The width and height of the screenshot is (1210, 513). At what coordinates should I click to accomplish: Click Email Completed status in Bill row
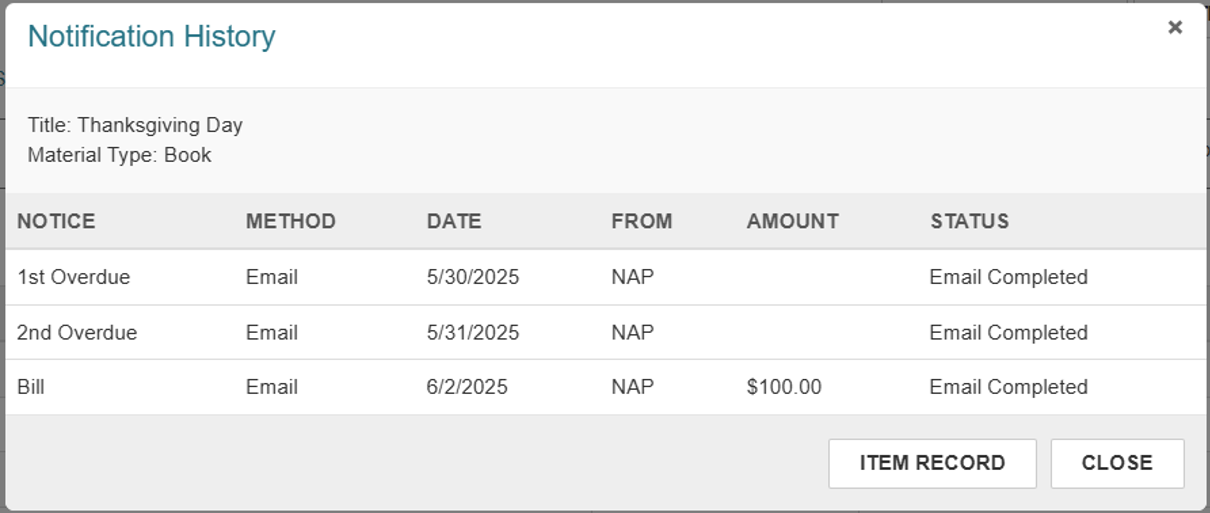[1008, 387]
